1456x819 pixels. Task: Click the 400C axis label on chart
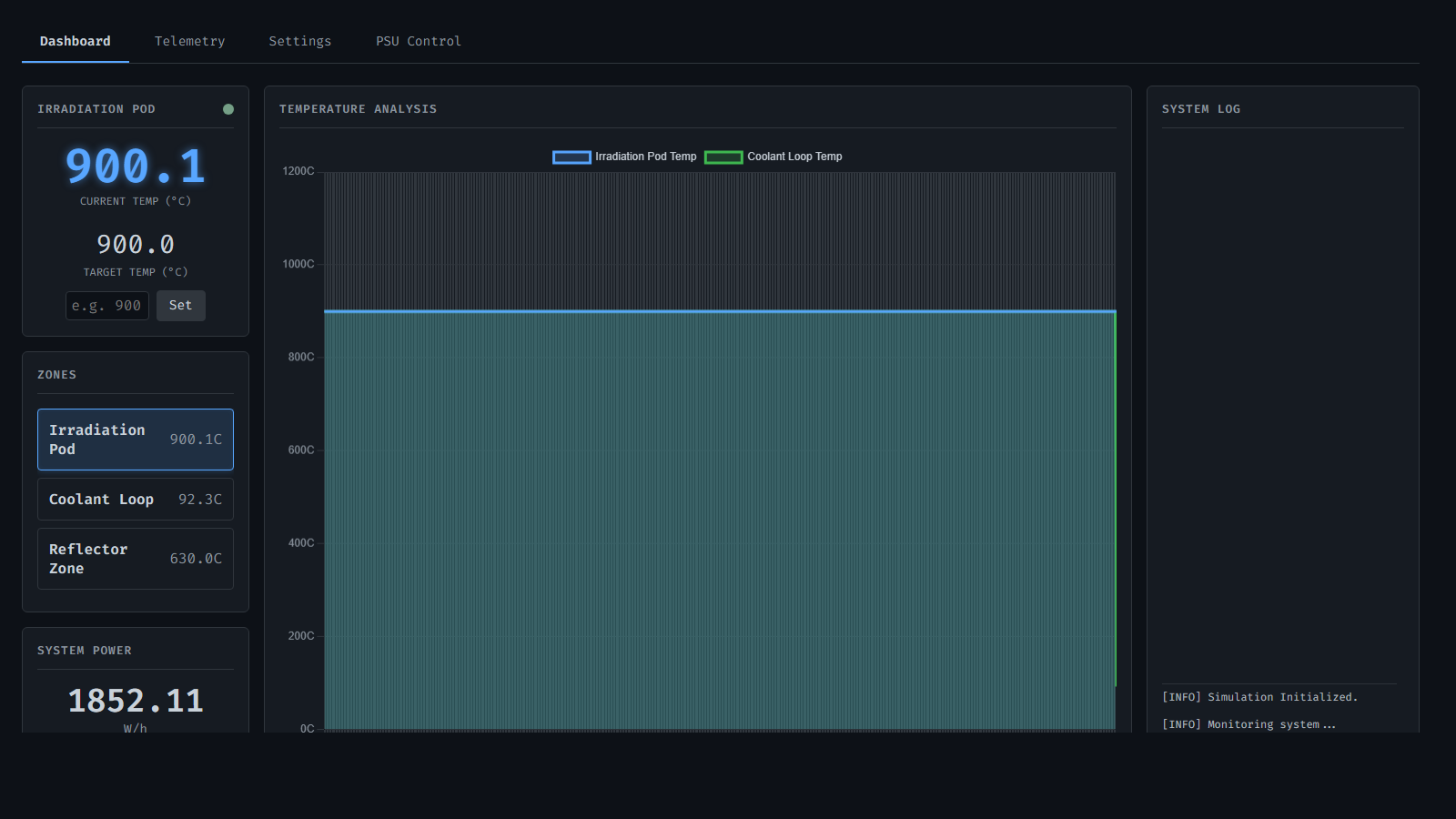pos(301,542)
